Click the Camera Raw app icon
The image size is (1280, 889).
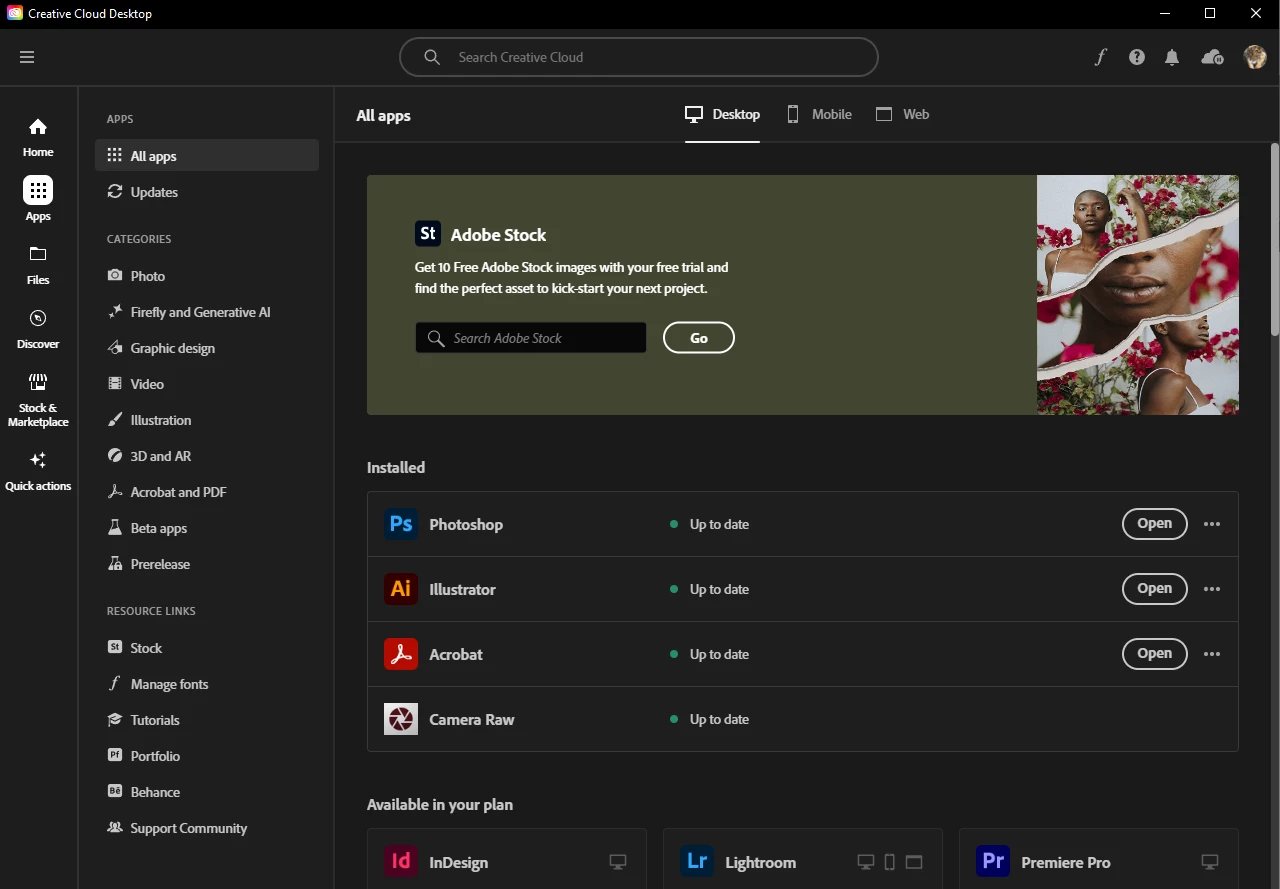coord(401,719)
